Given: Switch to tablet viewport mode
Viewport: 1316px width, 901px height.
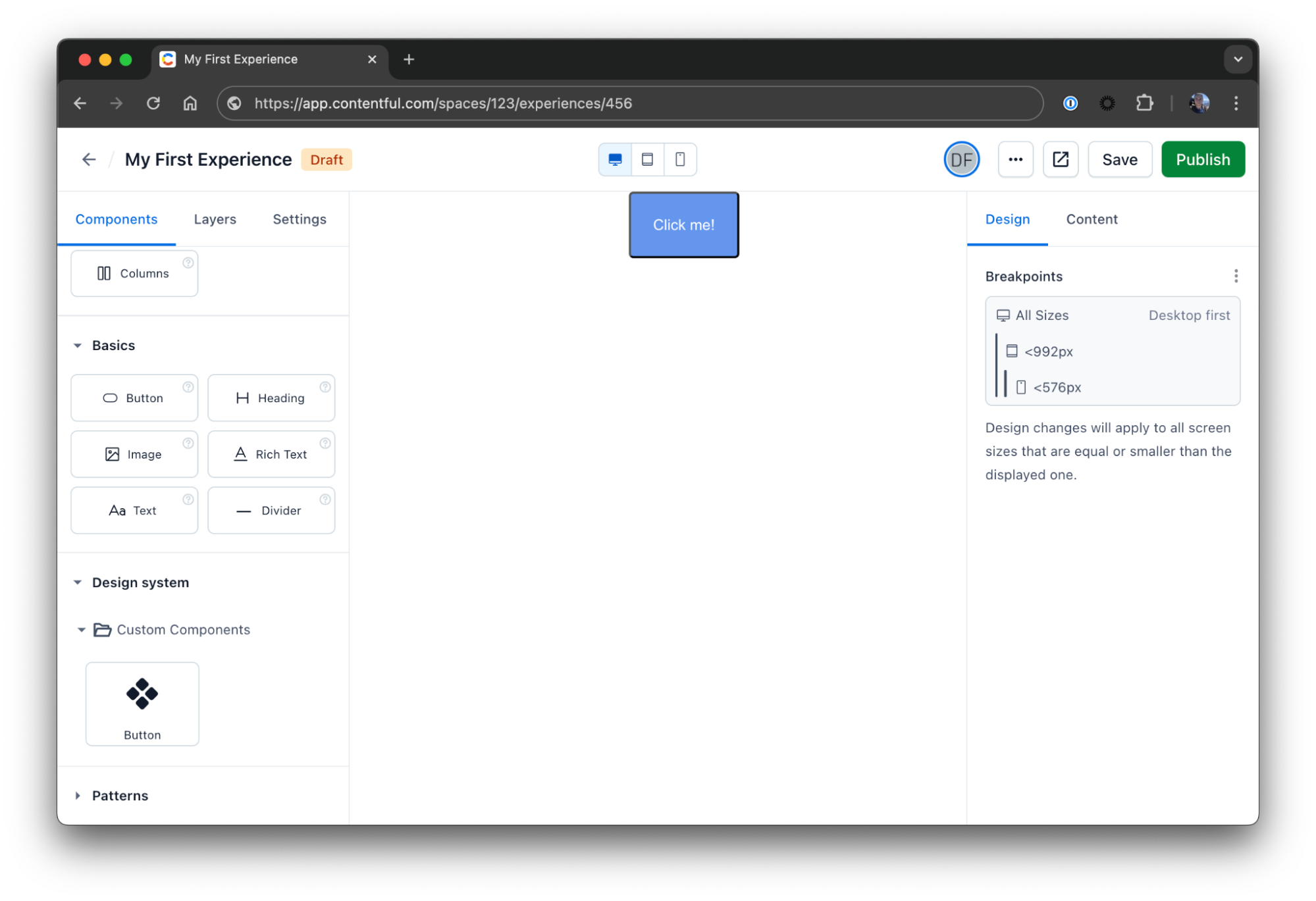Looking at the screenshot, I should [648, 159].
